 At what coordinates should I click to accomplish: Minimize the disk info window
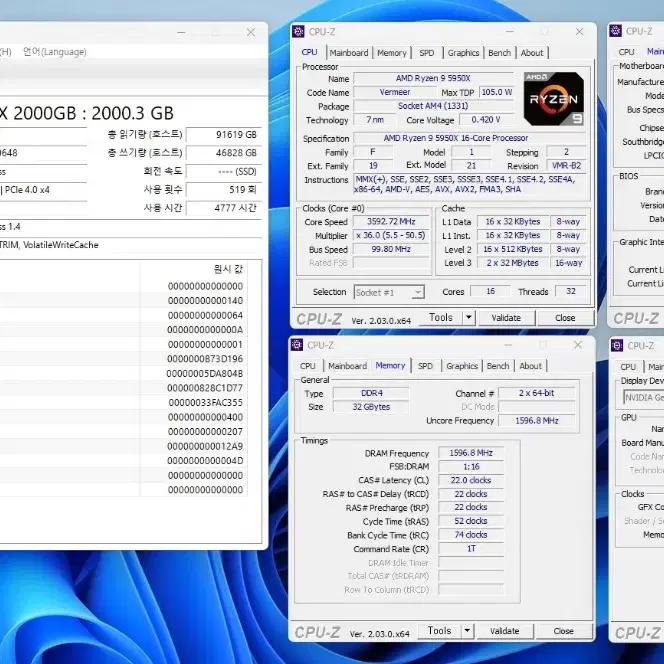click(x=181, y=32)
